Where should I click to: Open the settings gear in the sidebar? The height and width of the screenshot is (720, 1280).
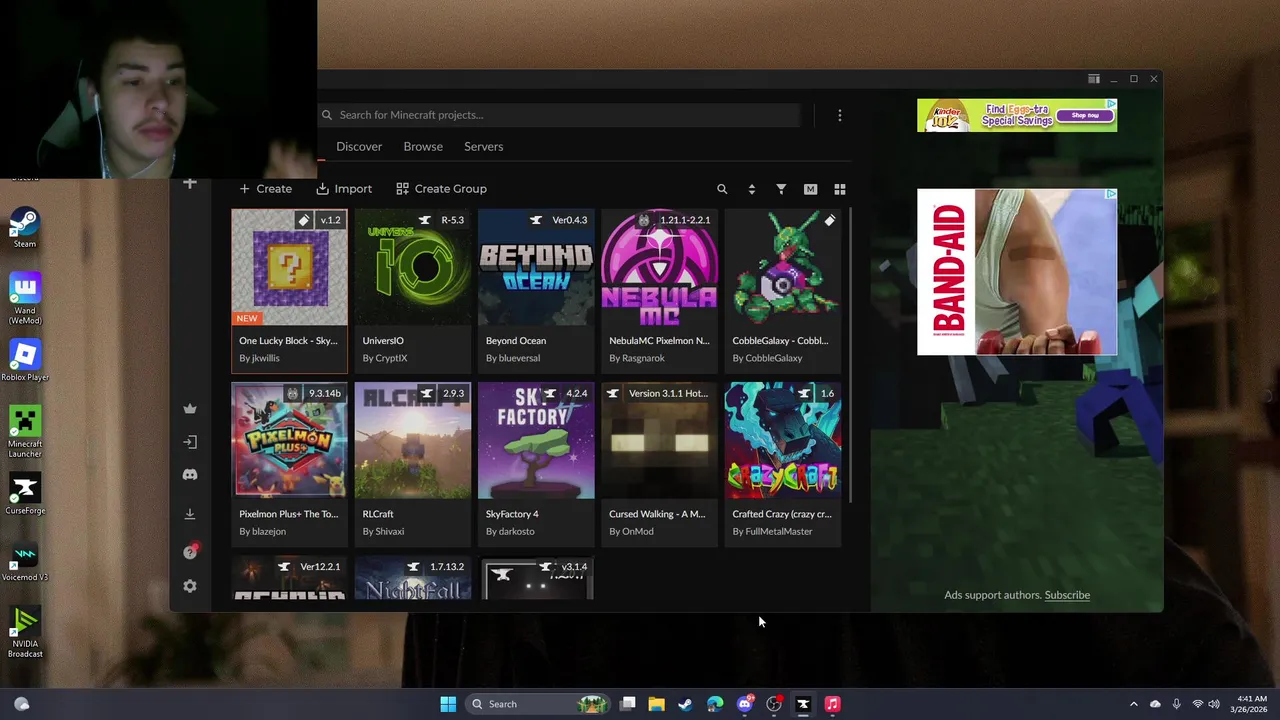pyautogui.click(x=190, y=586)
